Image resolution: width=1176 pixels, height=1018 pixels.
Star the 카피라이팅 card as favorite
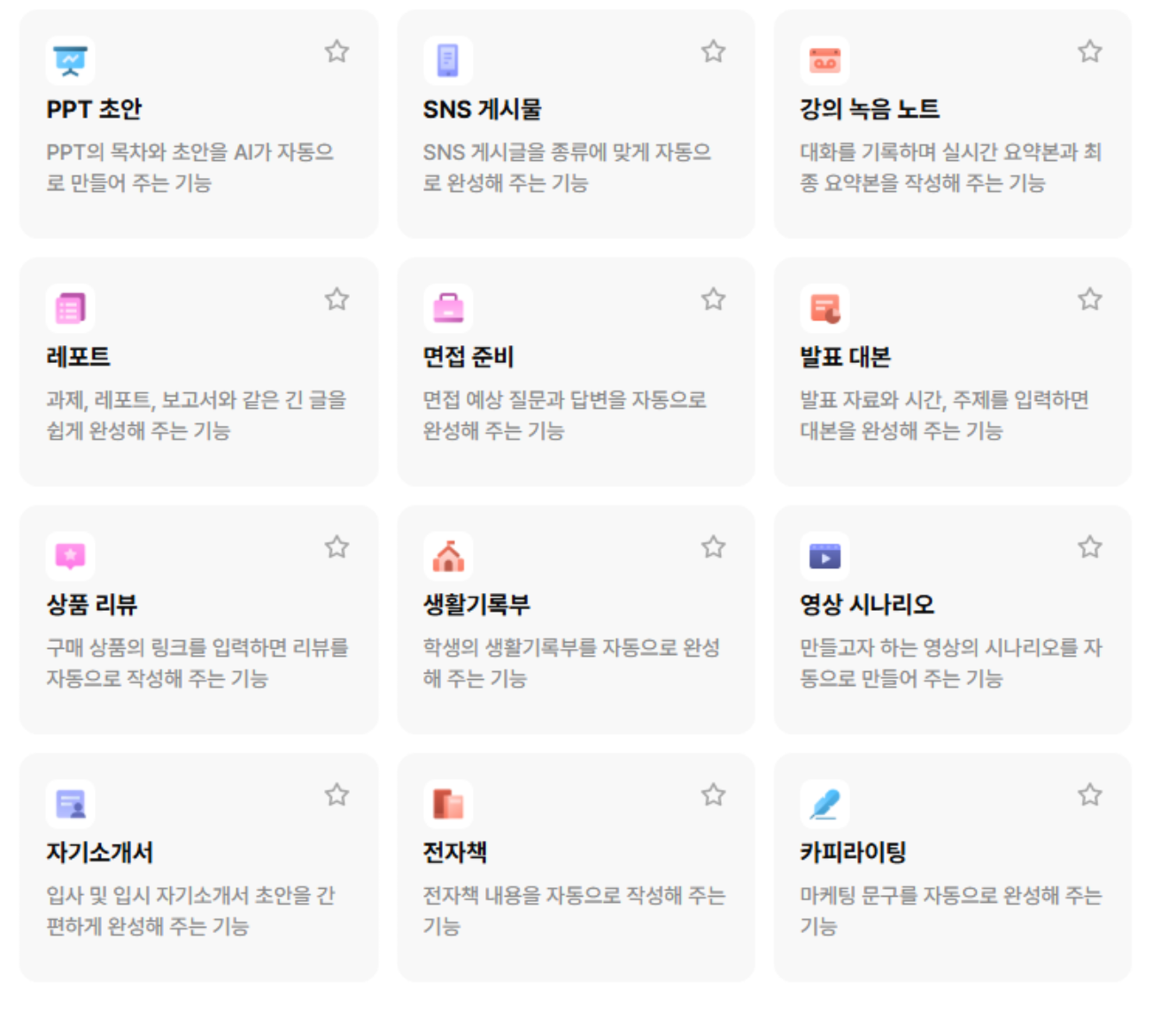(1090, 795)
